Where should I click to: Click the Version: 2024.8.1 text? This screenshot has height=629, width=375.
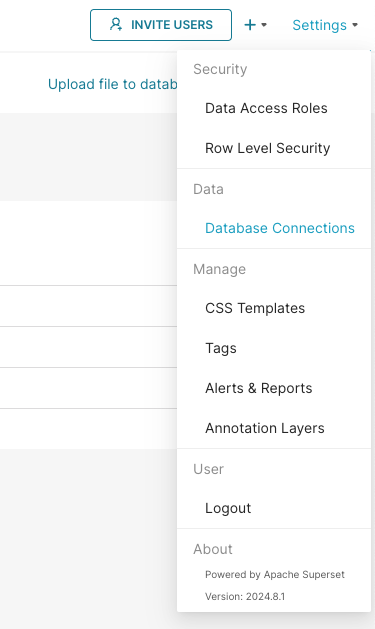point(245,597)
